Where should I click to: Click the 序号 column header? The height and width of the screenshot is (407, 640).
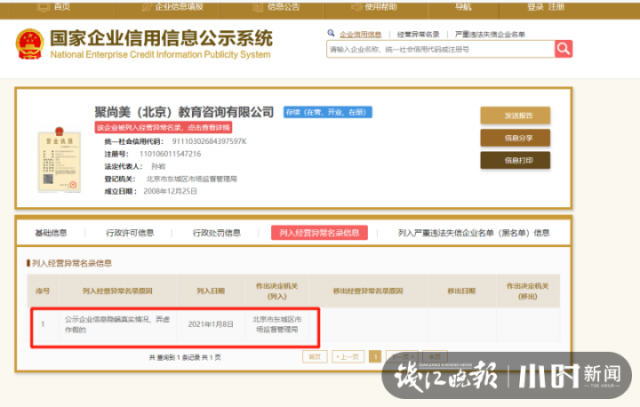coord(43,291)
